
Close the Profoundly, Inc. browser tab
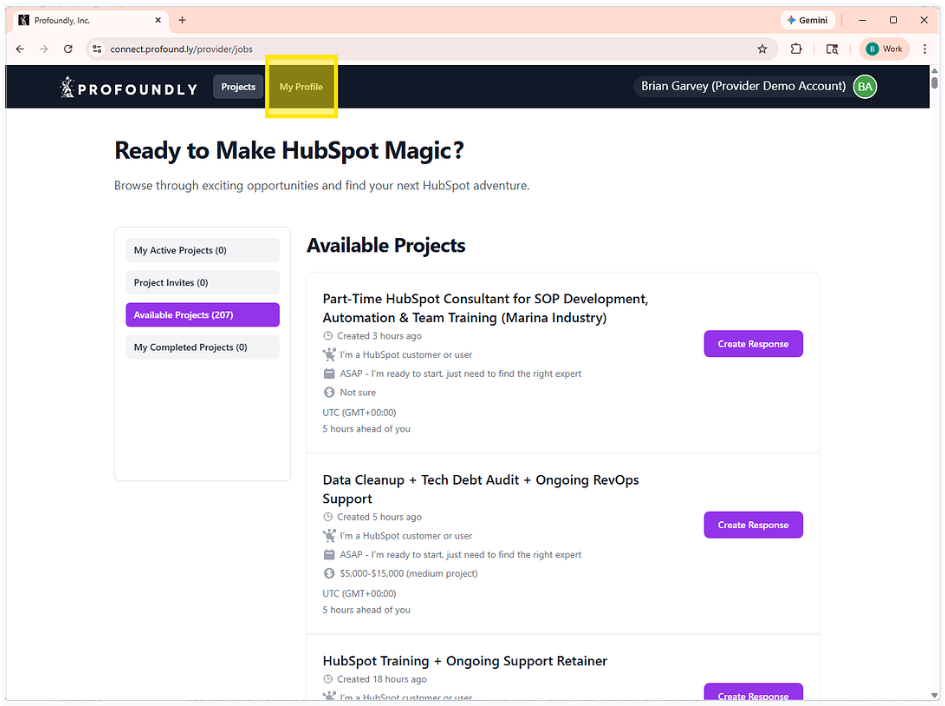point(158,20)
